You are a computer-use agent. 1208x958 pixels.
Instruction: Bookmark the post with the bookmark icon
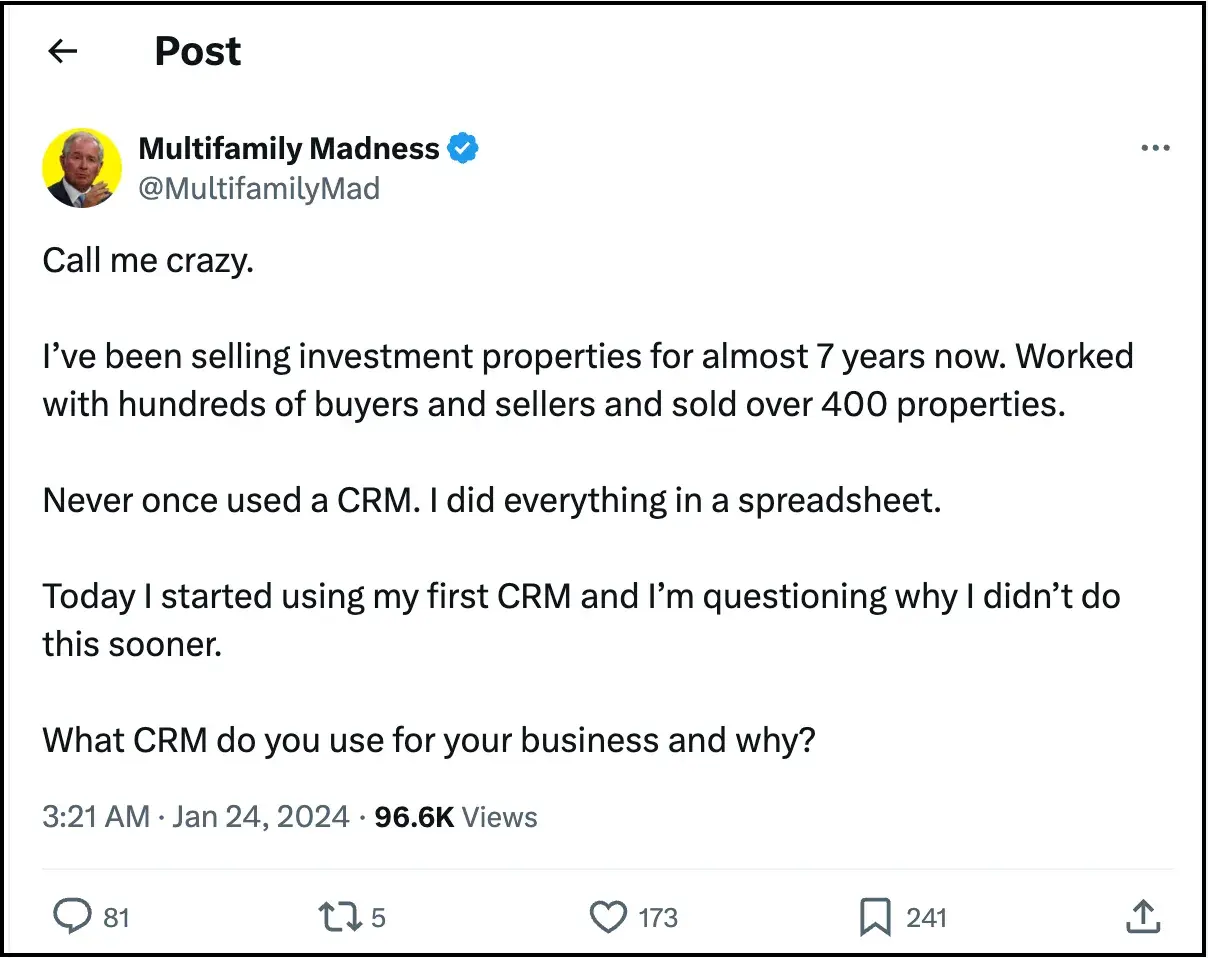875,917
